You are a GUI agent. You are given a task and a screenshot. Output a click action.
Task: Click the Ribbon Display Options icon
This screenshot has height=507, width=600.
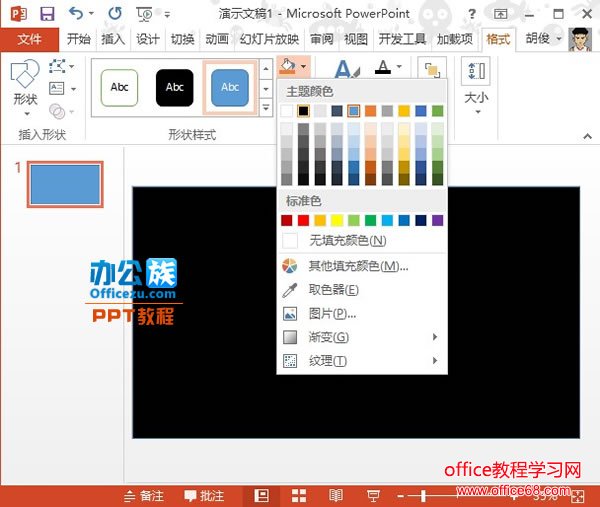pyautogui.click(x=501, y=15)
